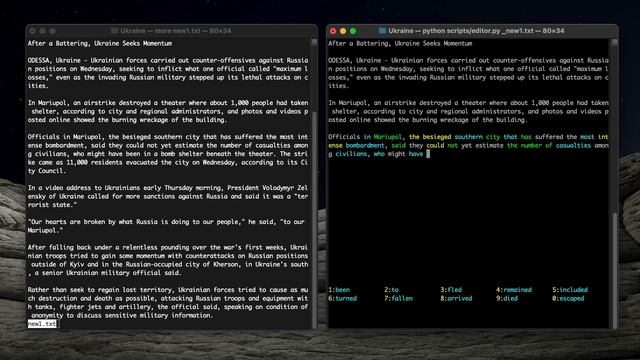The image size is (640, 360).
Task: Click 'ODESSA' in the 'more new1.txt' window
Action: point(38,60)
